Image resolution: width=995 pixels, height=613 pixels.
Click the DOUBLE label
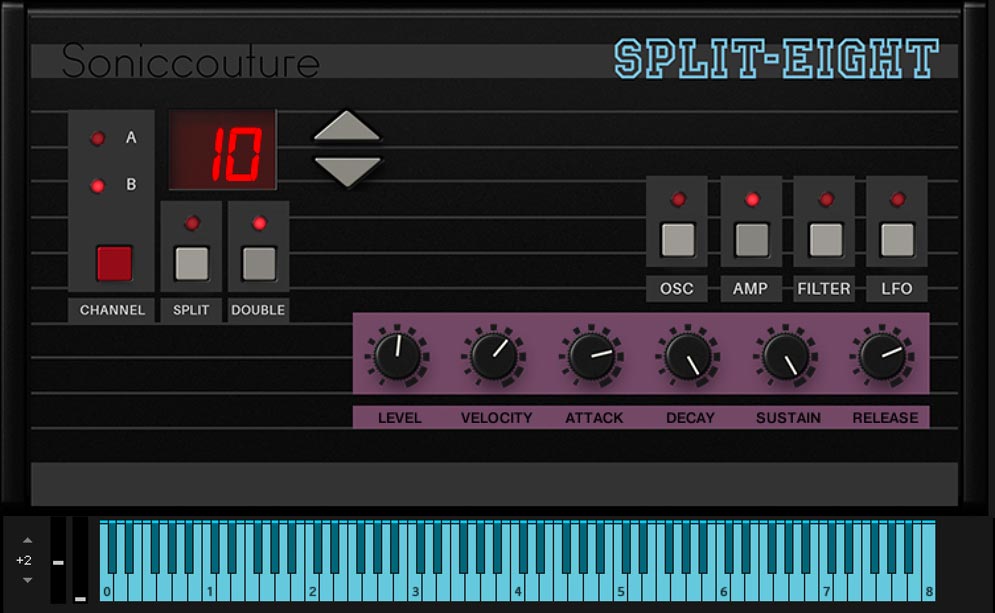(258, 310)
